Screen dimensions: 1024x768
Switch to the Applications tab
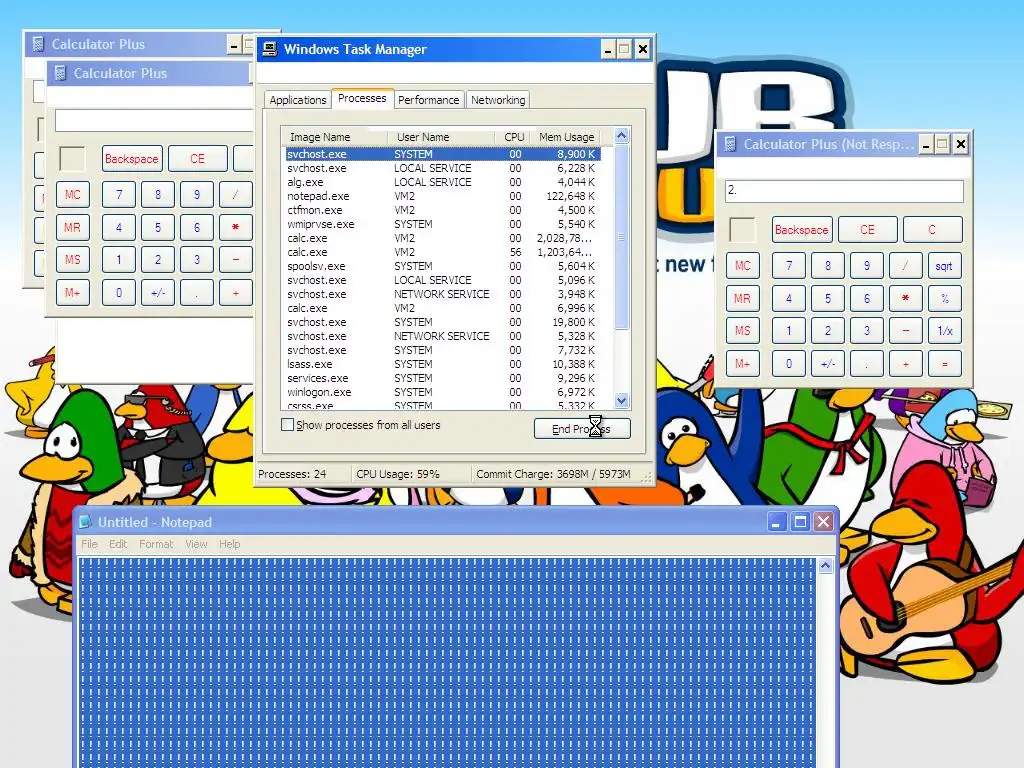pyautogui.click(x=298, y=100)
